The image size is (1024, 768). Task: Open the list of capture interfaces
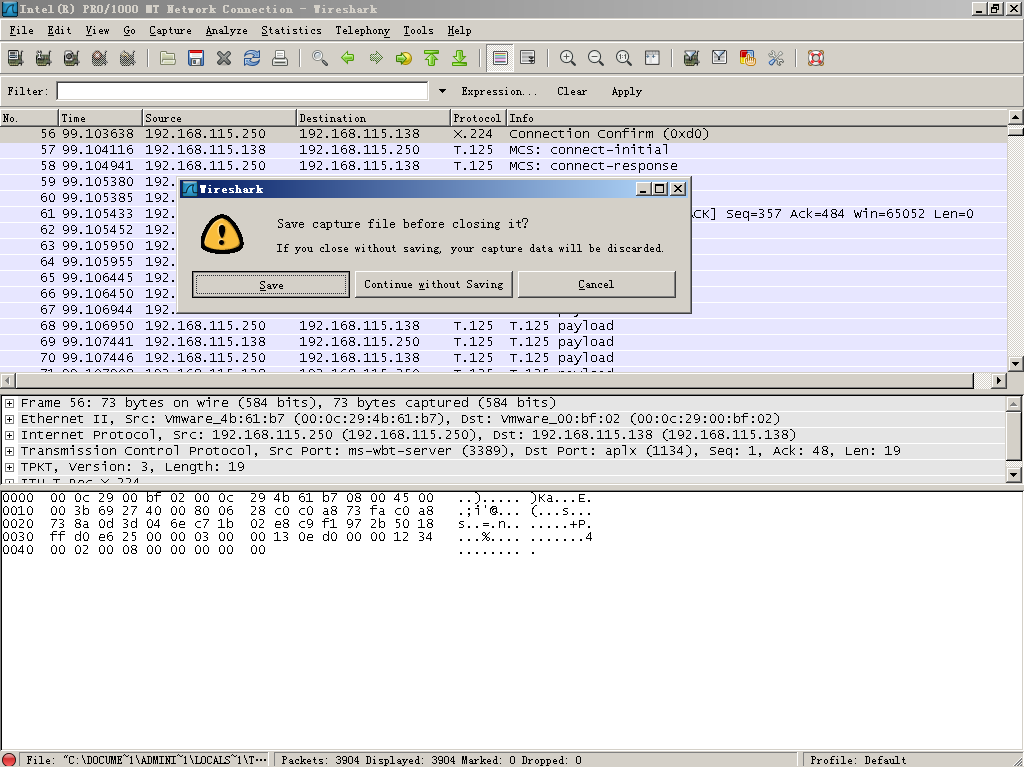click(16, 58)
